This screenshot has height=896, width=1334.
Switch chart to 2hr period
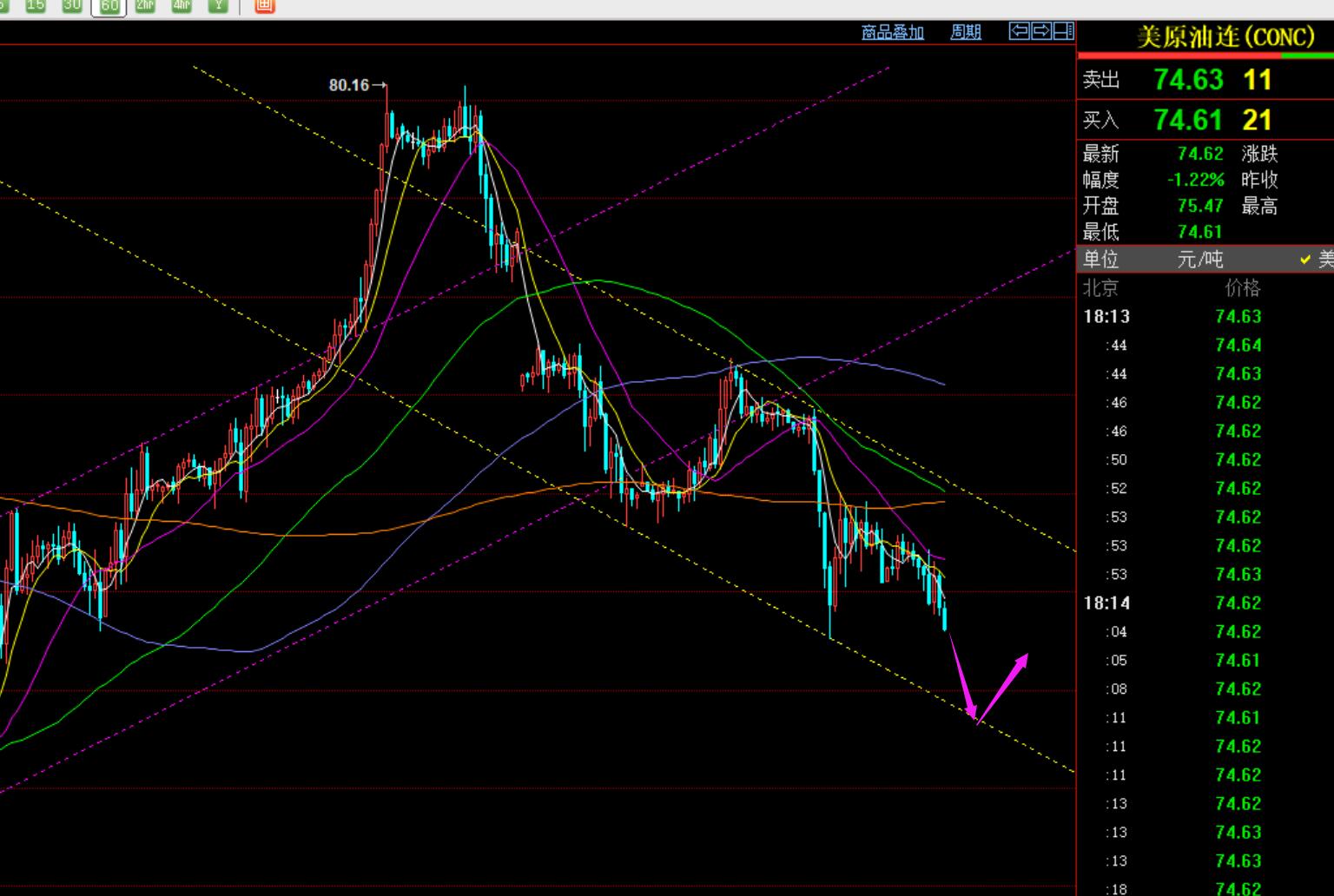(145, 5)
